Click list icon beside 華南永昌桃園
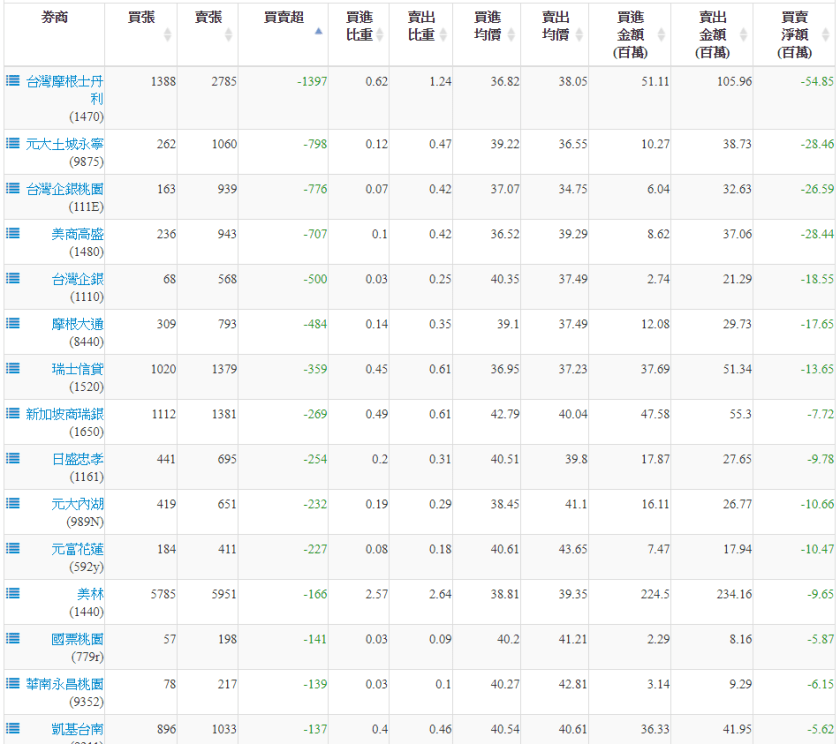The width and height of the screenshot is (840, 744). click(13, 683)
